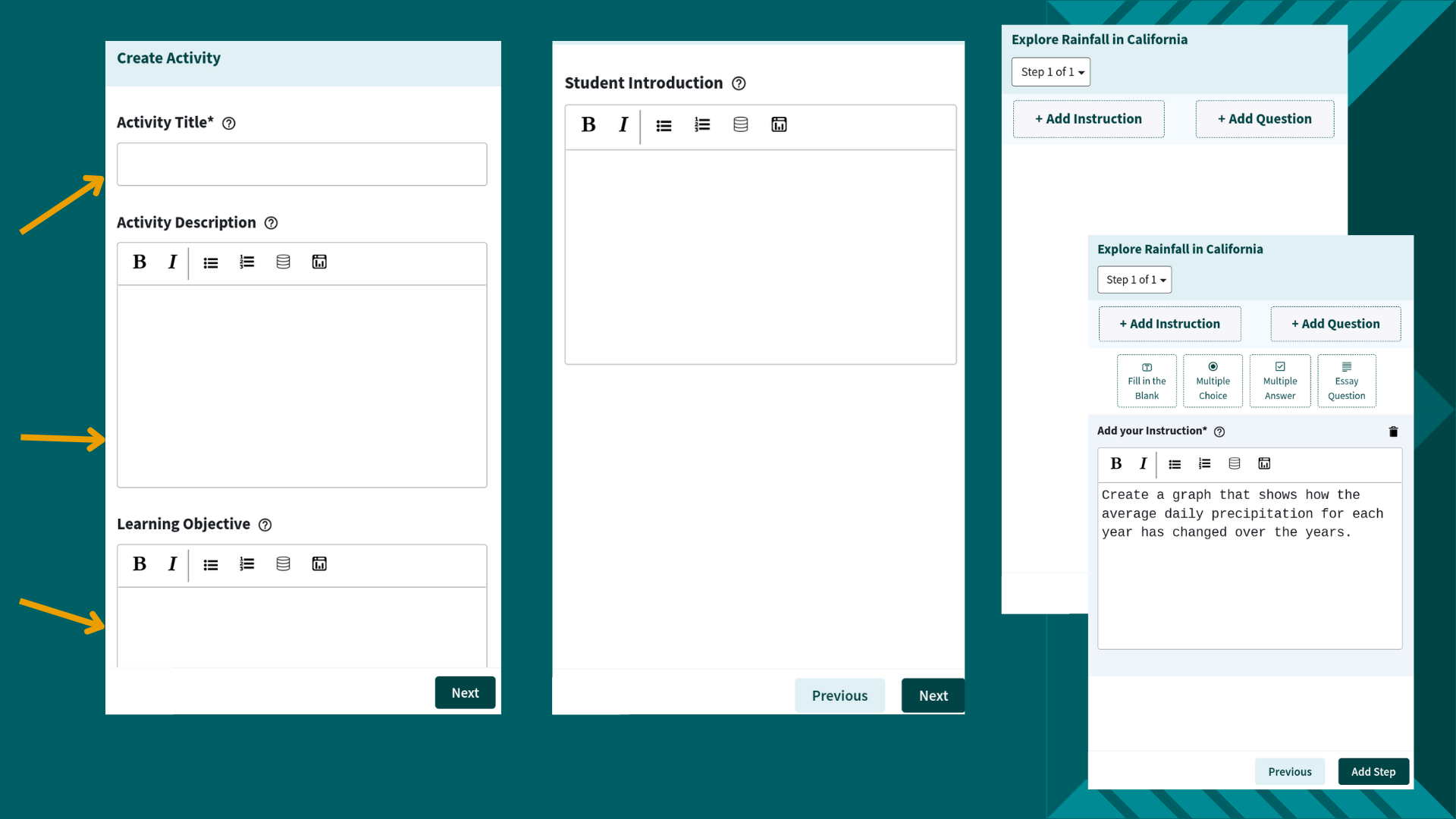Click help icon next to Activity Description

tap(271, 223)
